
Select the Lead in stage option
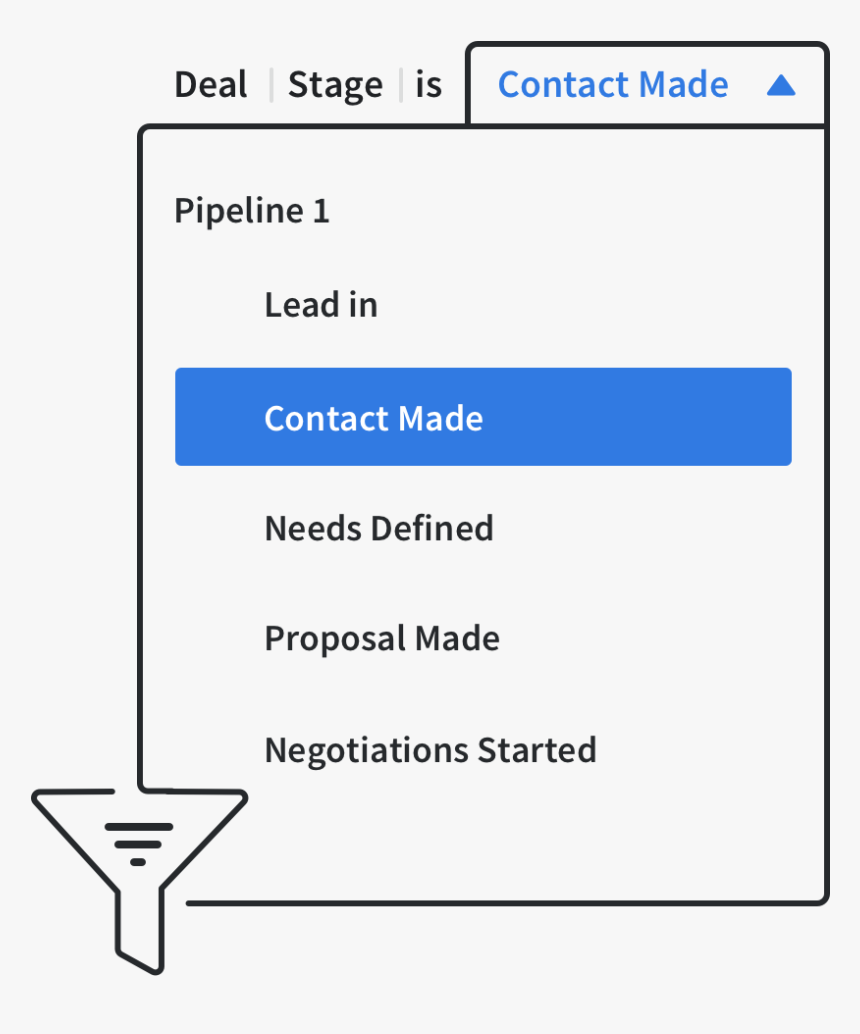pos(321,305)
